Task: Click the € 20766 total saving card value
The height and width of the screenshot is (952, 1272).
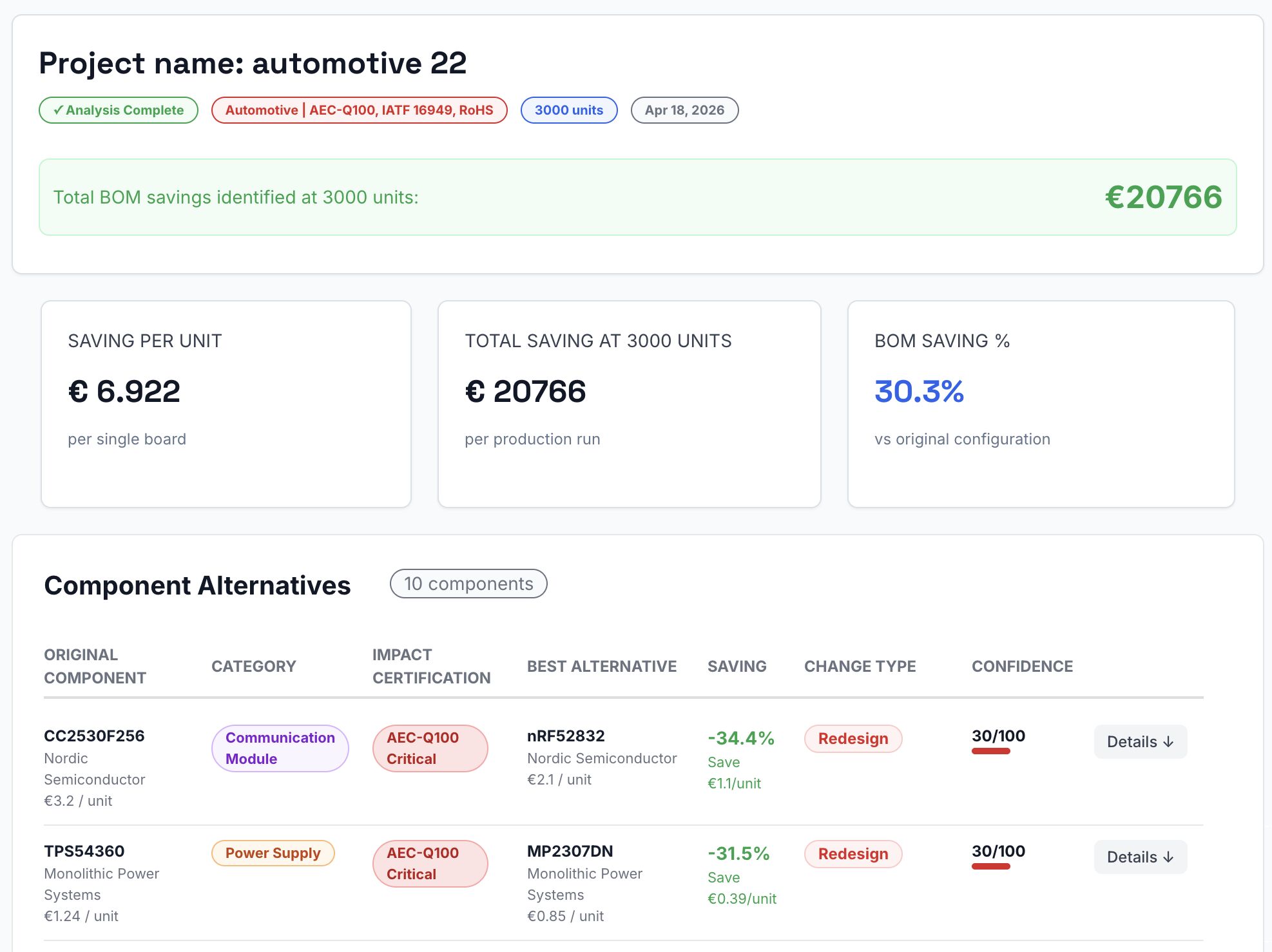Action: (525, 391)
